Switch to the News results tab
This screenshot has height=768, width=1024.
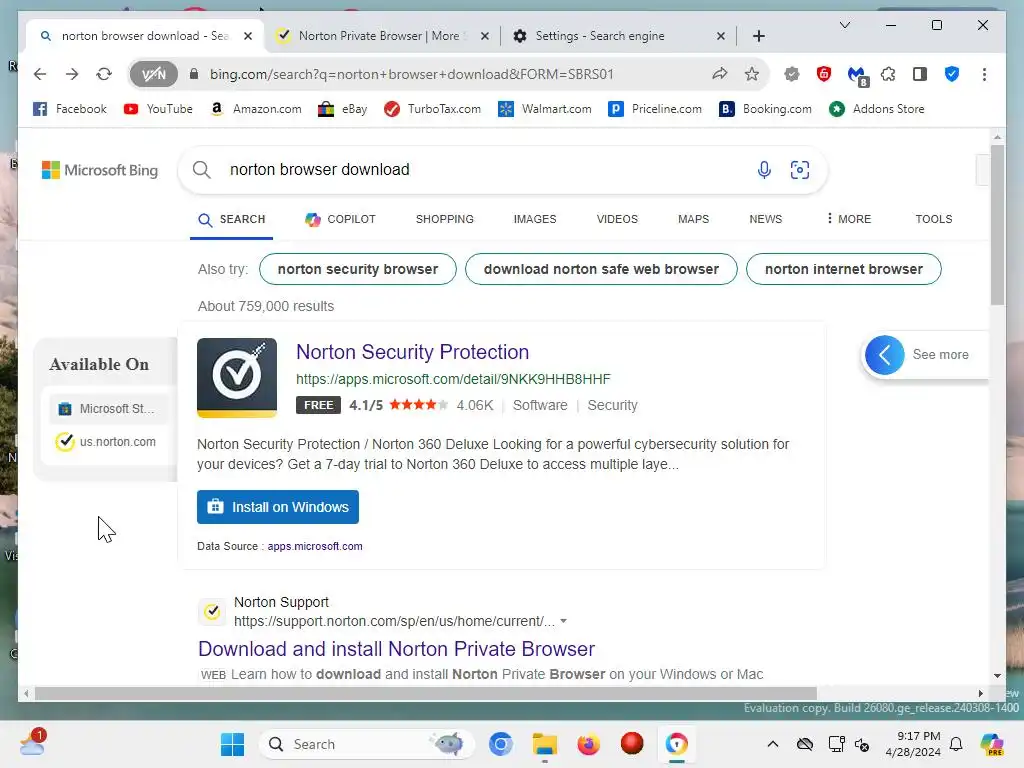pos(765,219)
